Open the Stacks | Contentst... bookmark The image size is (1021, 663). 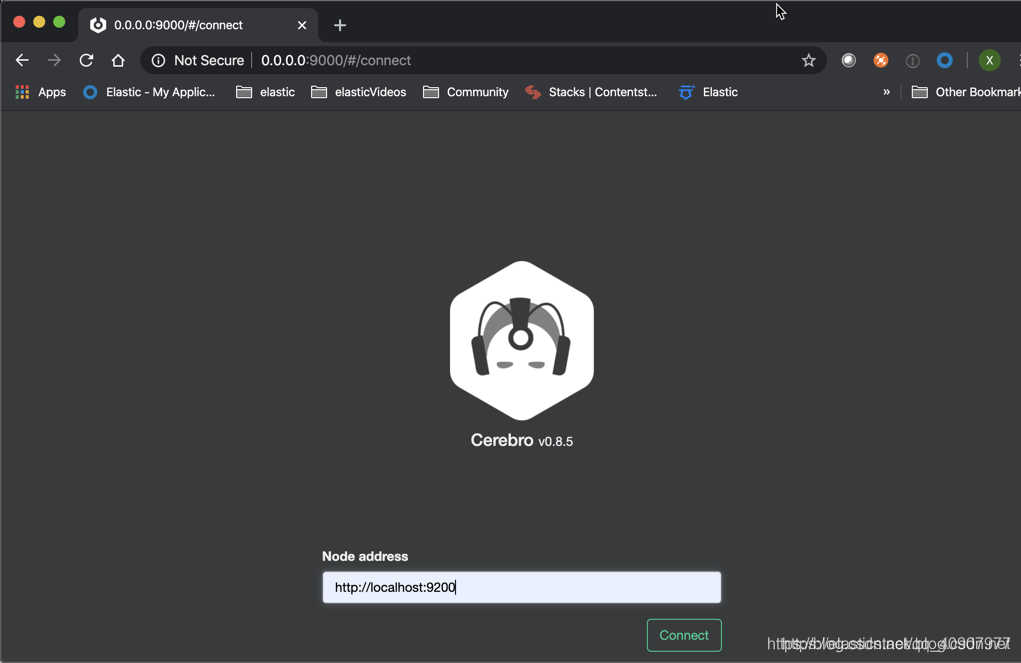pos(591,92)
